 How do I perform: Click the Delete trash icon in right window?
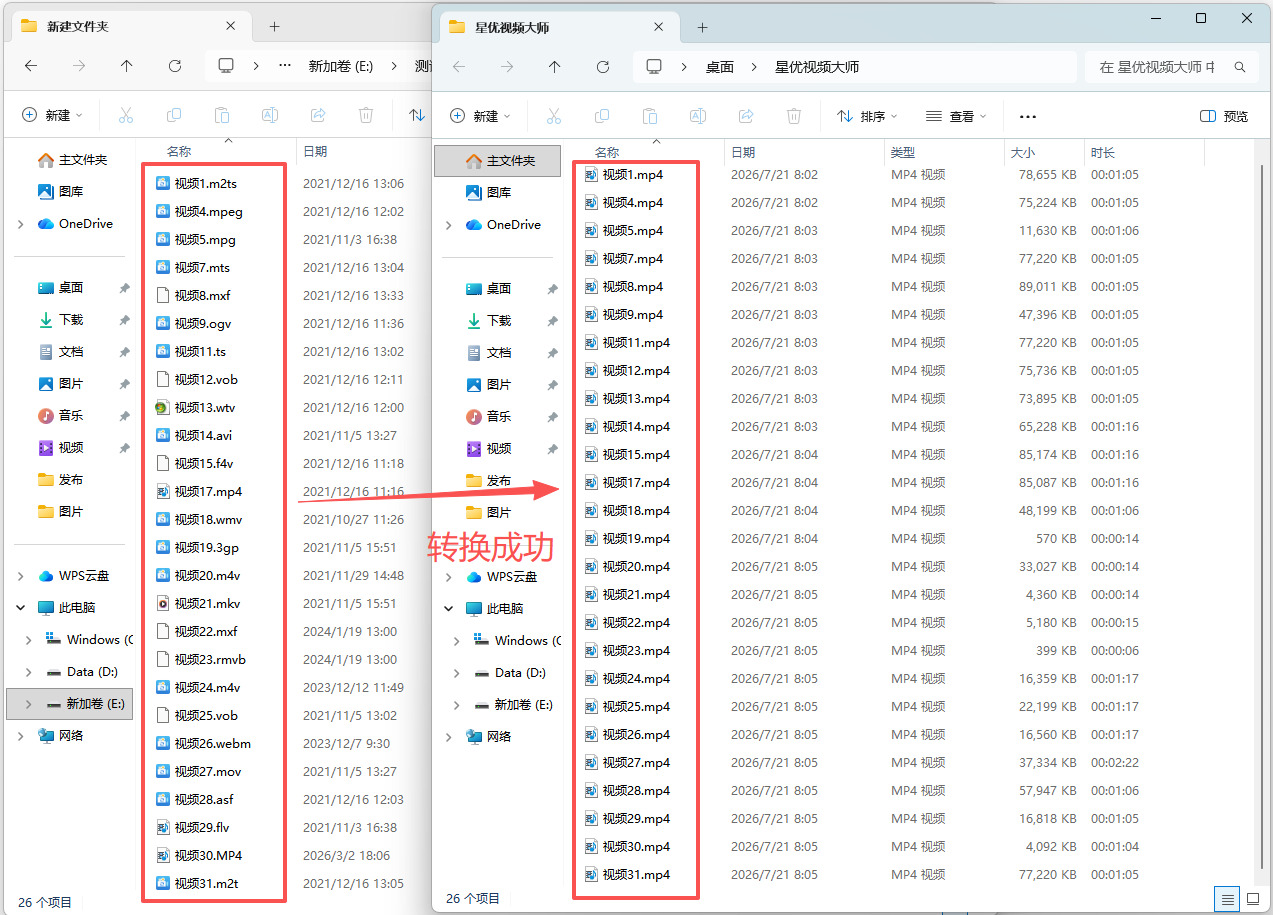[794, 116]
